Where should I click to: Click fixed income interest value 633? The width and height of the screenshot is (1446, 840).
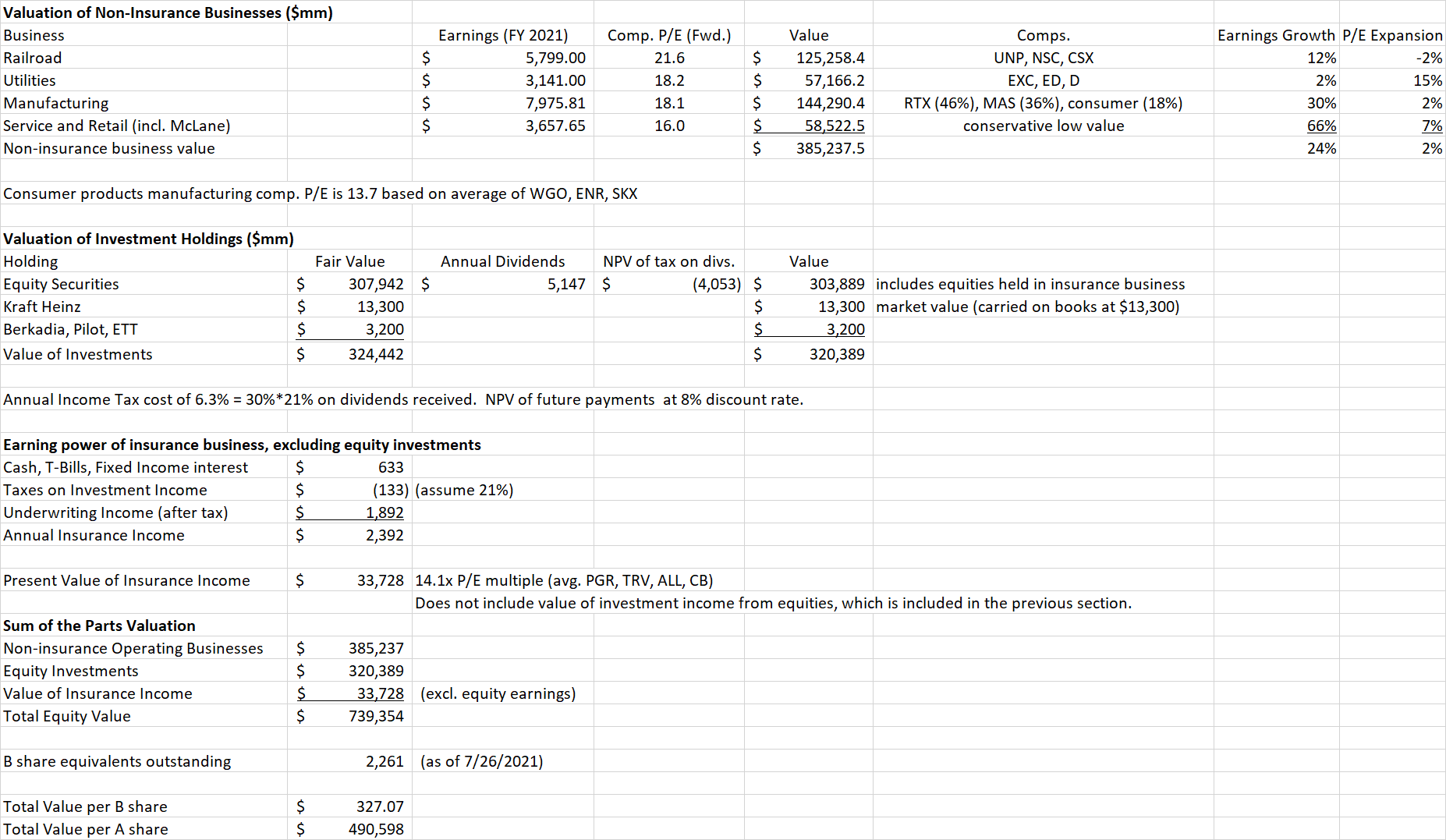point(391,467)
